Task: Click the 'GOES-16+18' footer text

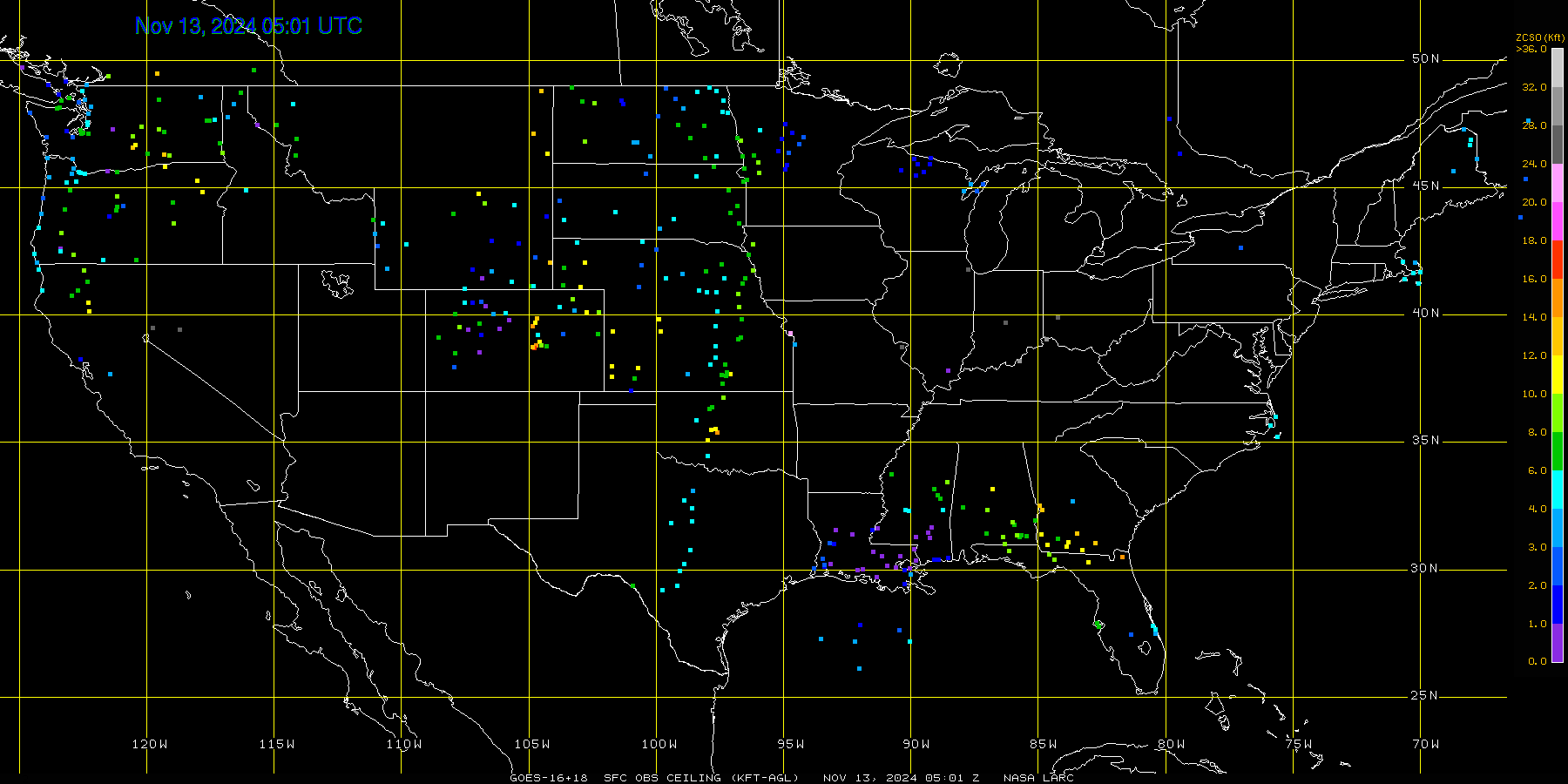Action: click(x=549, y=778)
